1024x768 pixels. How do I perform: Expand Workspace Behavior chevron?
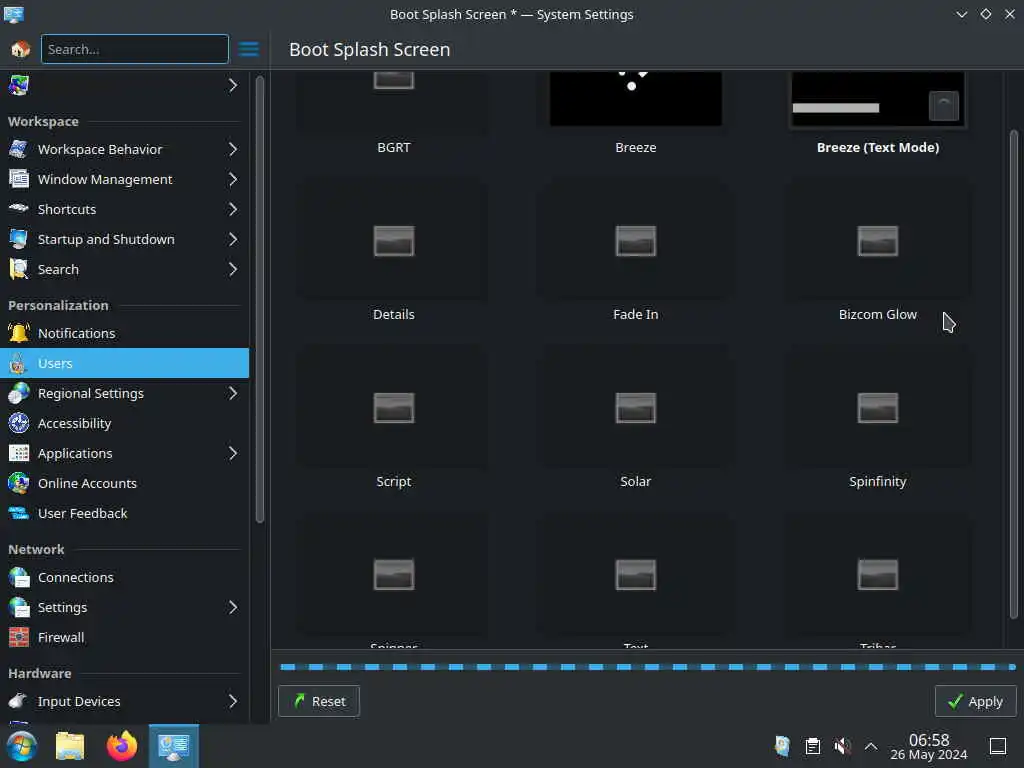click(x=233, y=150)
